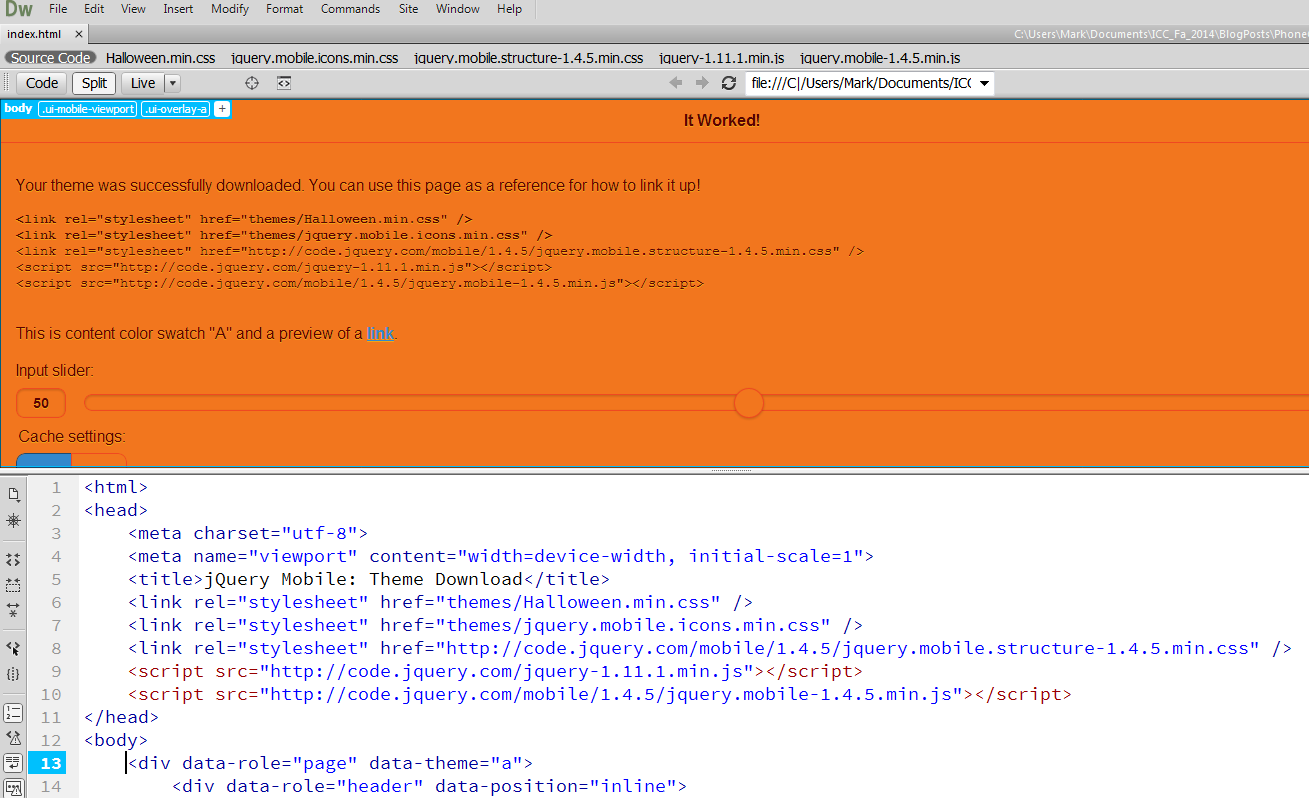Balance braces icon in coding toolbar
The height and width of the screenshot is (798, 1309).
[14, 674]
